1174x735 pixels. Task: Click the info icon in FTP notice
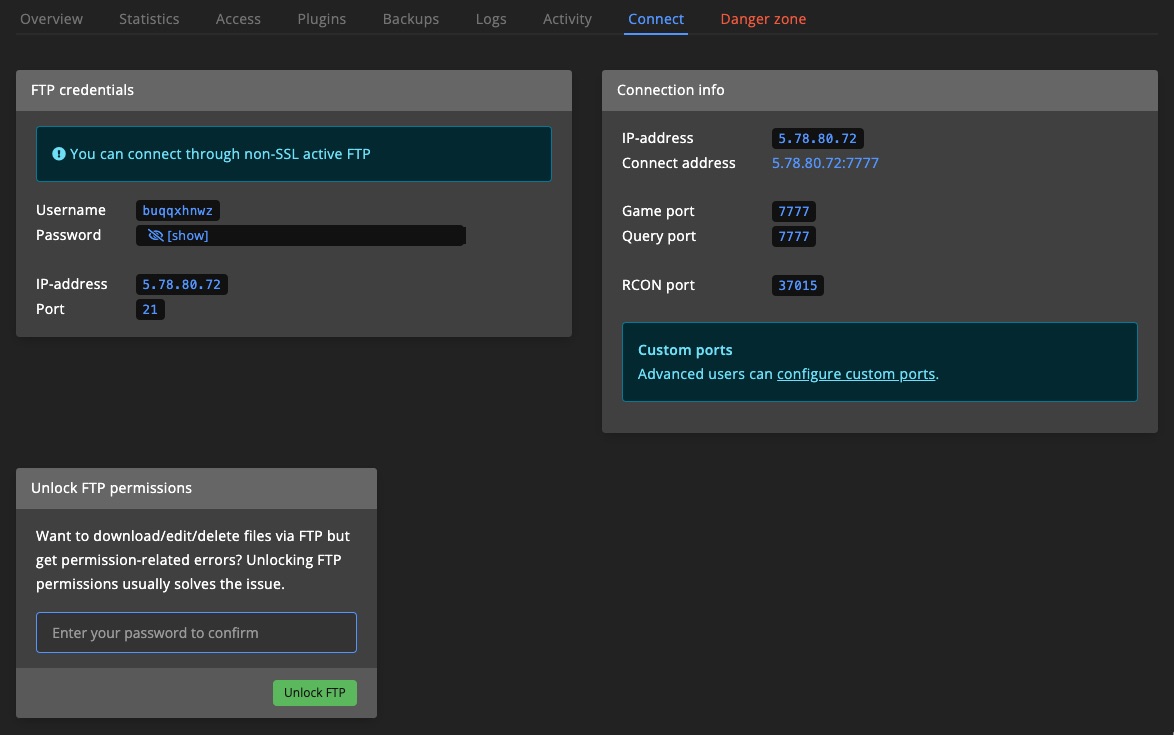[x=59, y=154]
